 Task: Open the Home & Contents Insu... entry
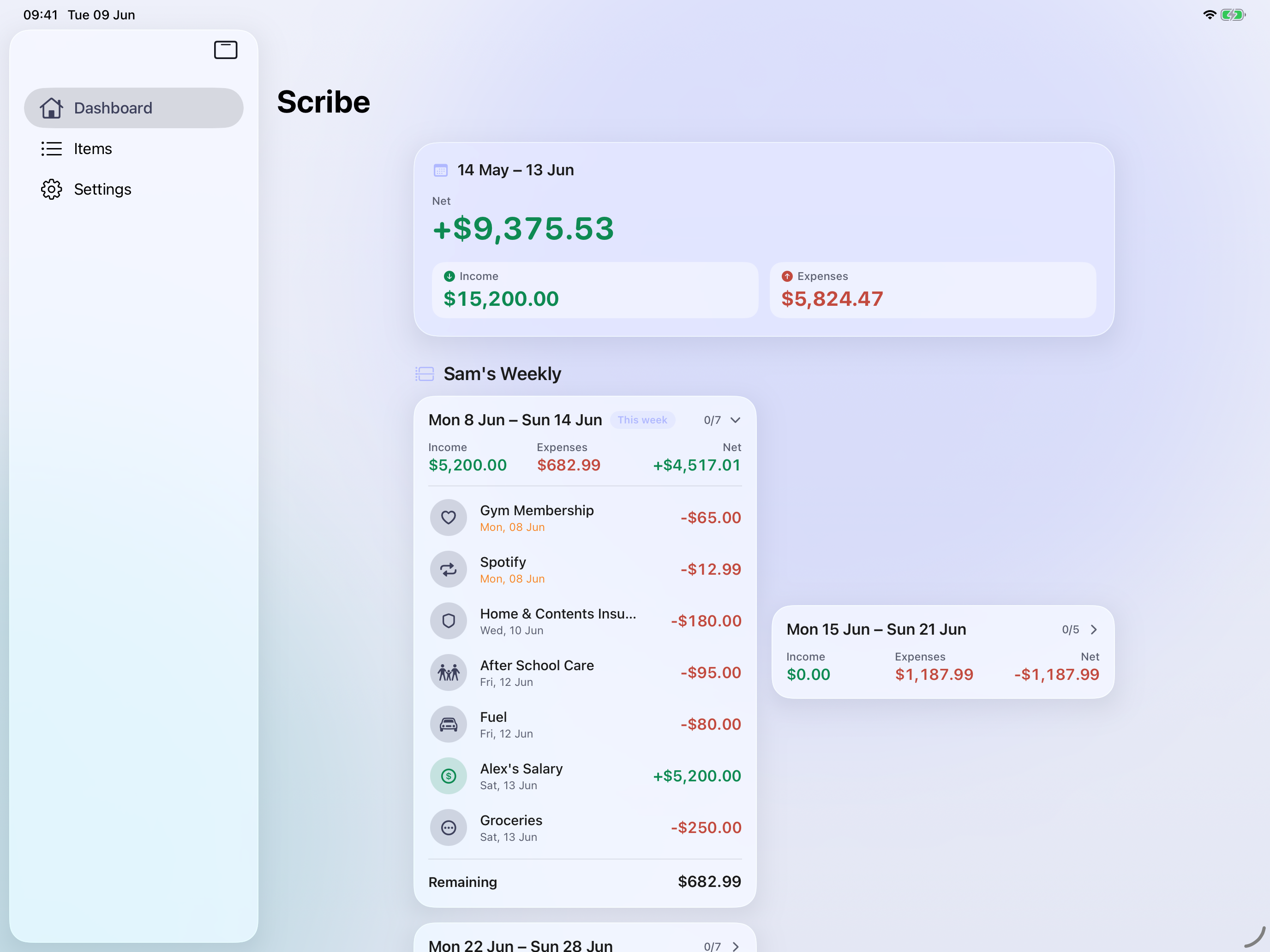[x=585, y=621]
